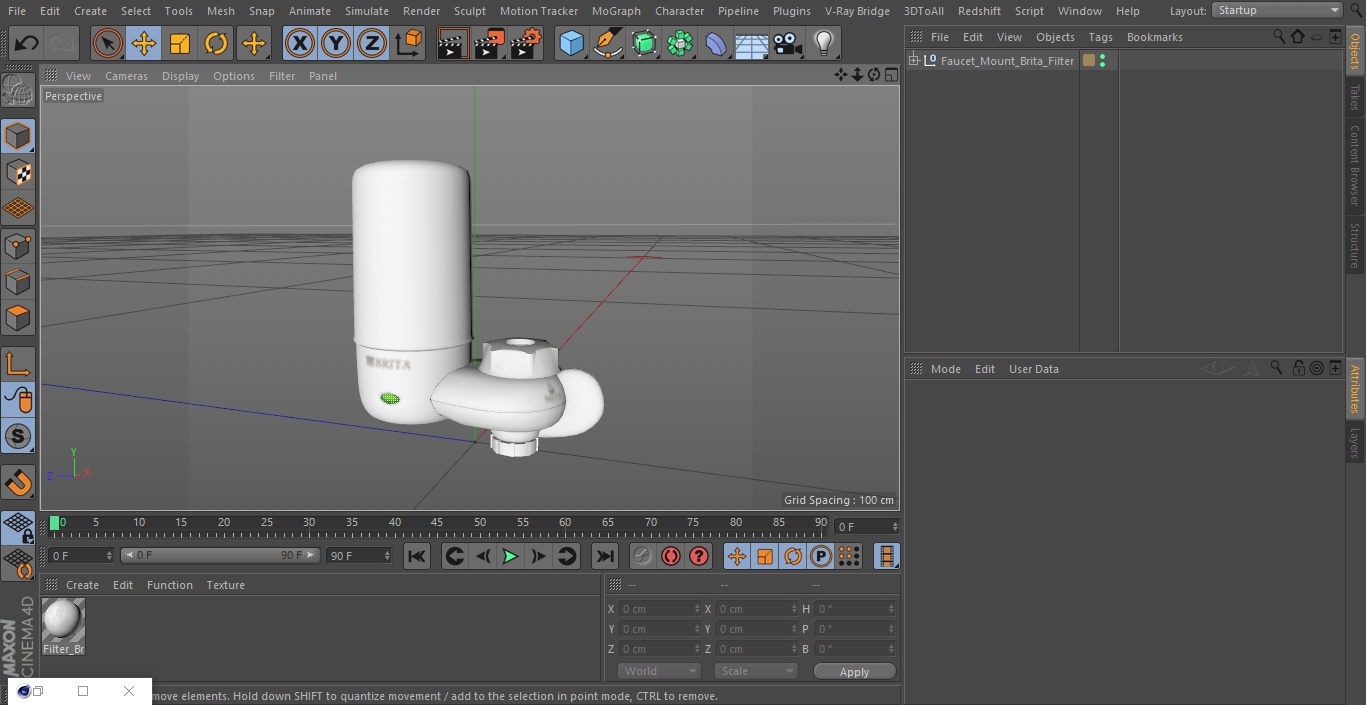This screenshot has width=1366, height=705.
Task: Go to start of animation
Action: point(417,556)
